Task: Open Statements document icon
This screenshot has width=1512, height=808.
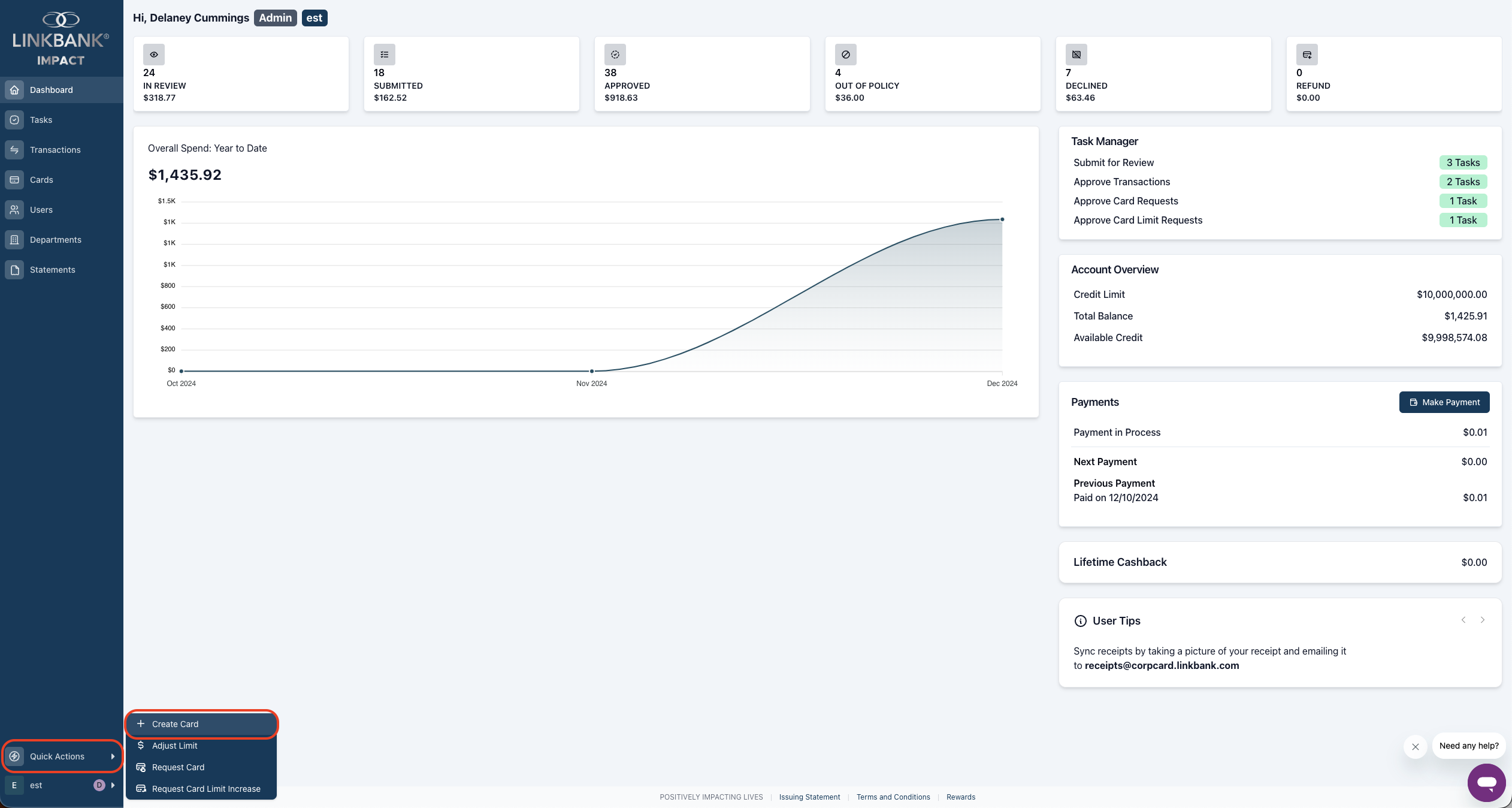Action: tap(14, 270)
